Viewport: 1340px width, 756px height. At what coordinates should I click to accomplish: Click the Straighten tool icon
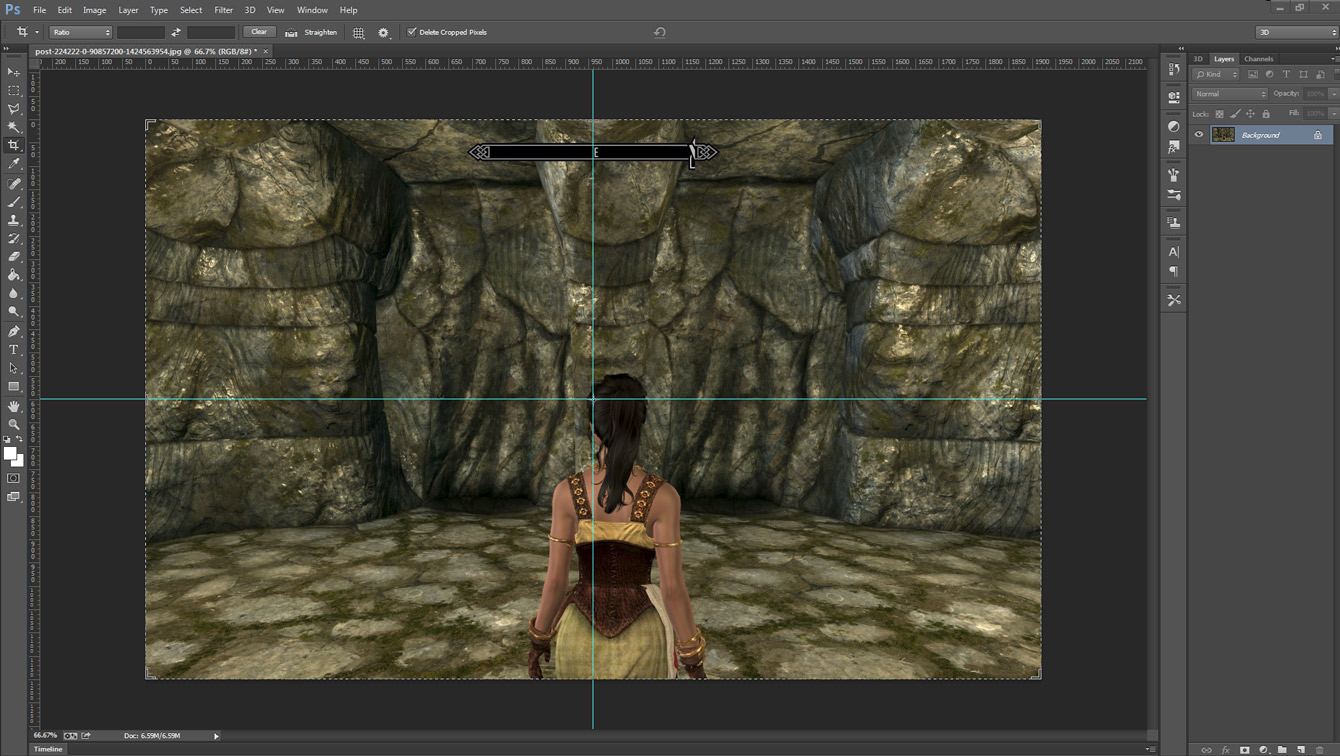pos(291,33)
